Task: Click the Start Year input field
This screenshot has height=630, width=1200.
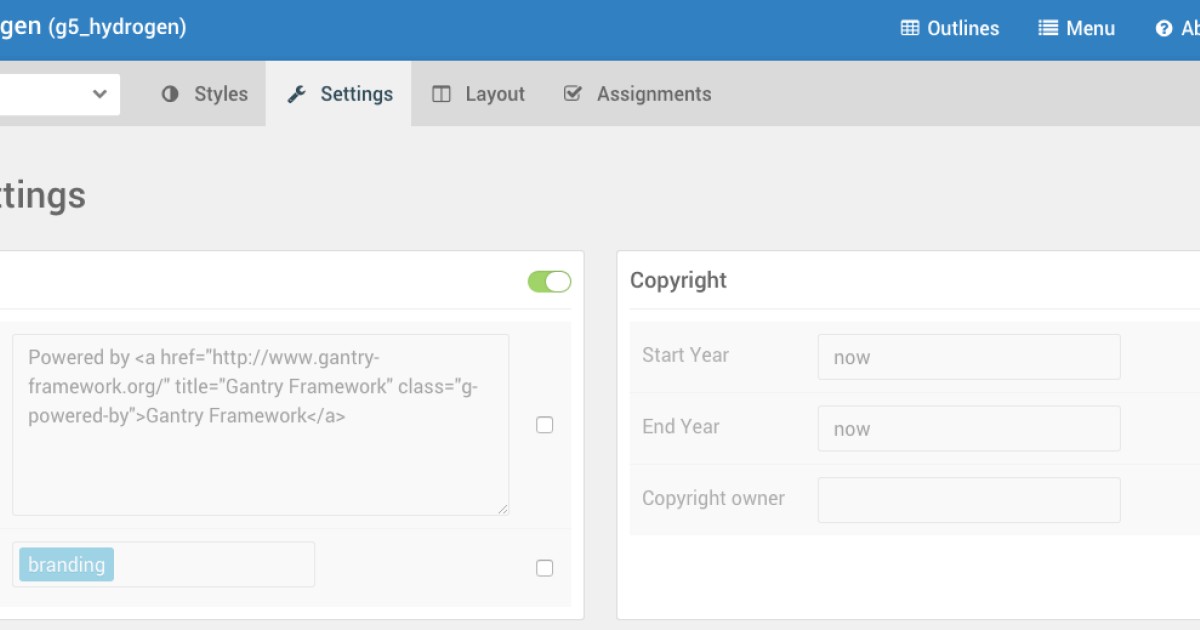Action: [968, 357]
